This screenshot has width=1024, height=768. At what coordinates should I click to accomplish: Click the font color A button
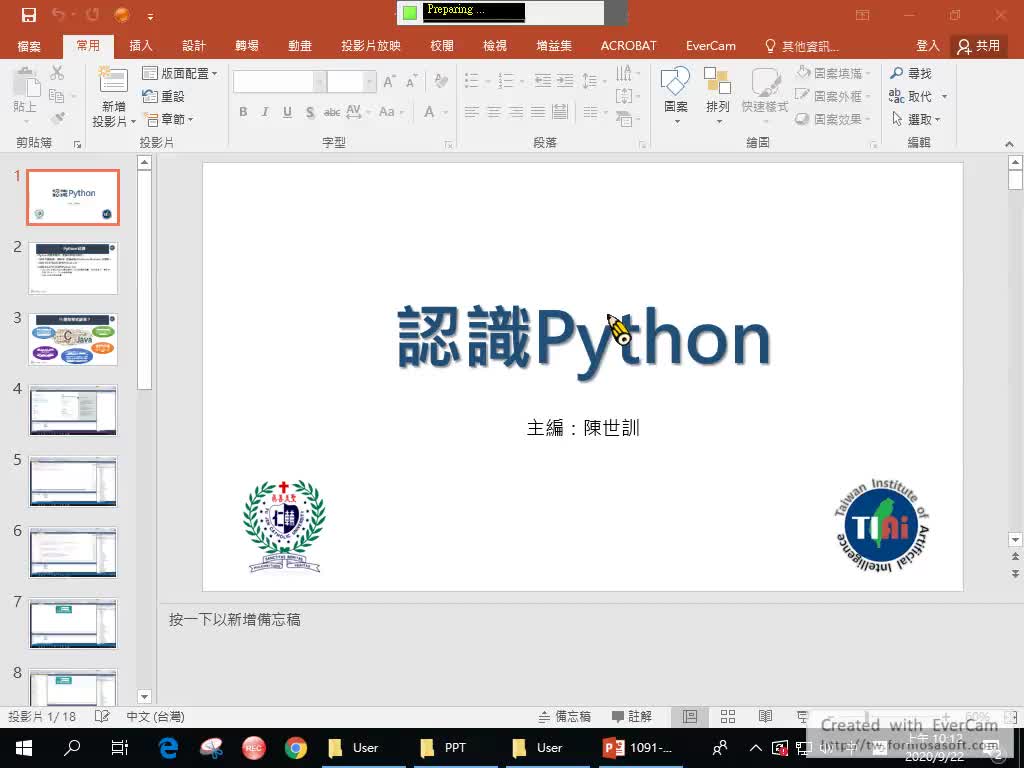[x=429, y=112]
